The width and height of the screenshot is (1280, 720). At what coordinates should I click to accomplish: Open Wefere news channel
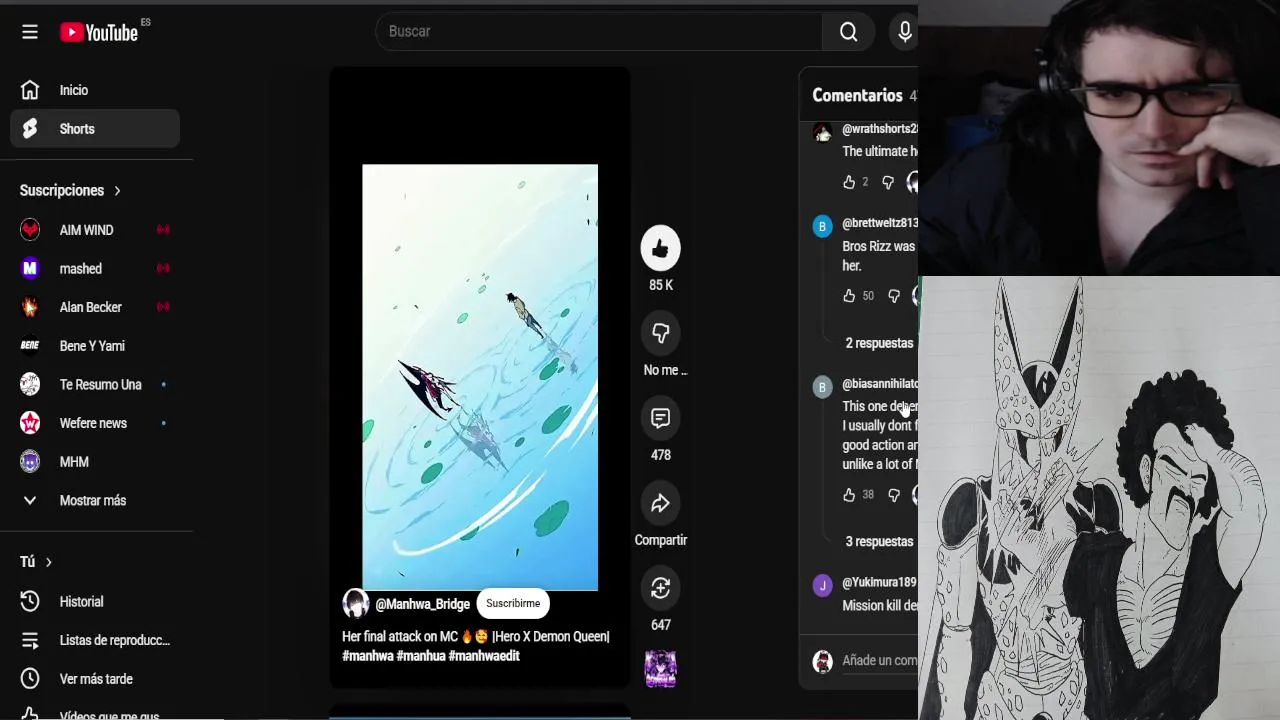point(95,423)
